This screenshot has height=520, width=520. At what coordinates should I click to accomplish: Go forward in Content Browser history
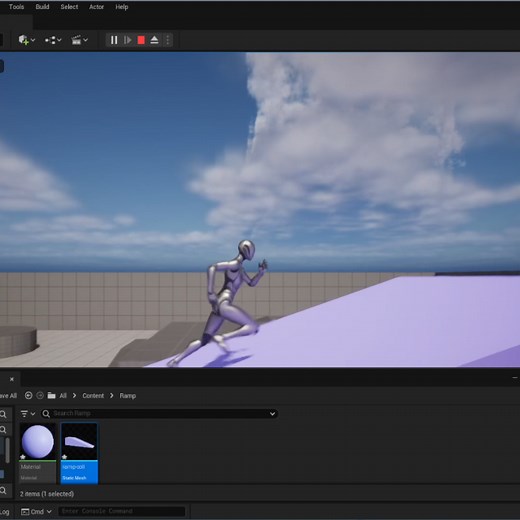tap(40, 395)
